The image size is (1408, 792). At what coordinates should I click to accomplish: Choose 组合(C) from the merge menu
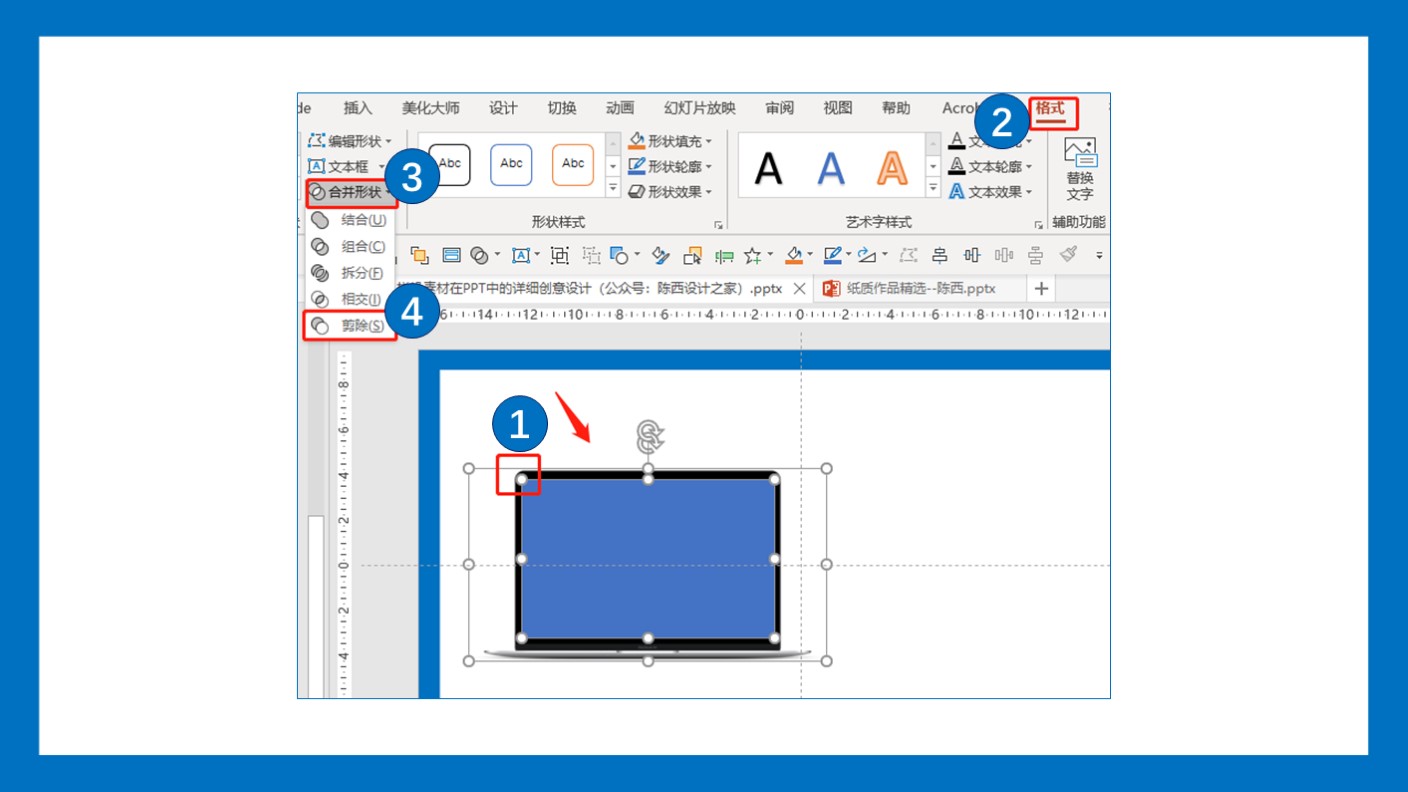[350, 246]
